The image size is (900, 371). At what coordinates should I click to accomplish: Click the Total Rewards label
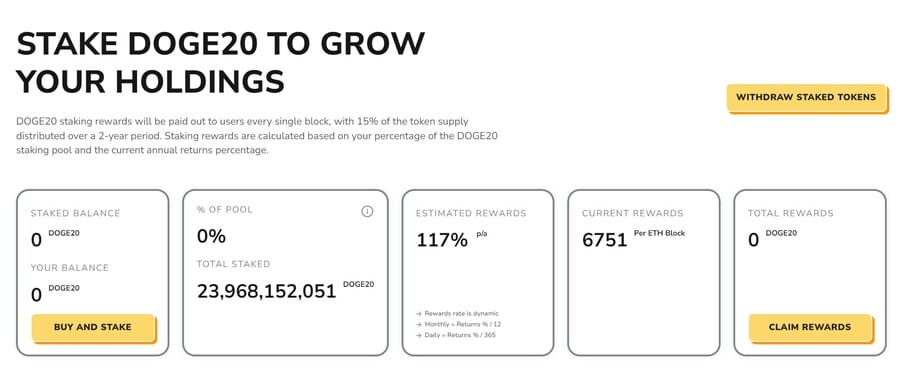(790, 213)
